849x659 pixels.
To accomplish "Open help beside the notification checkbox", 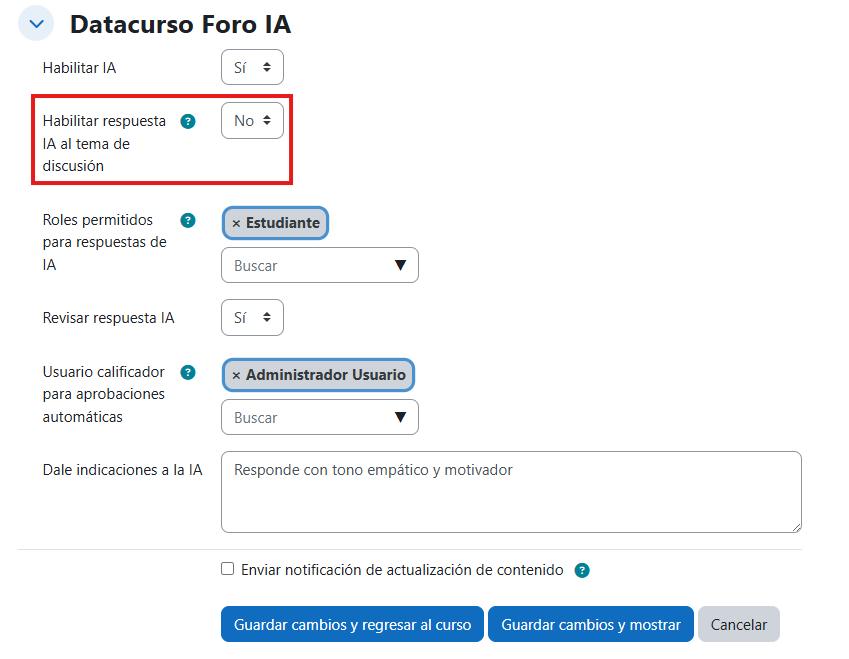I will tap(582, 570).
